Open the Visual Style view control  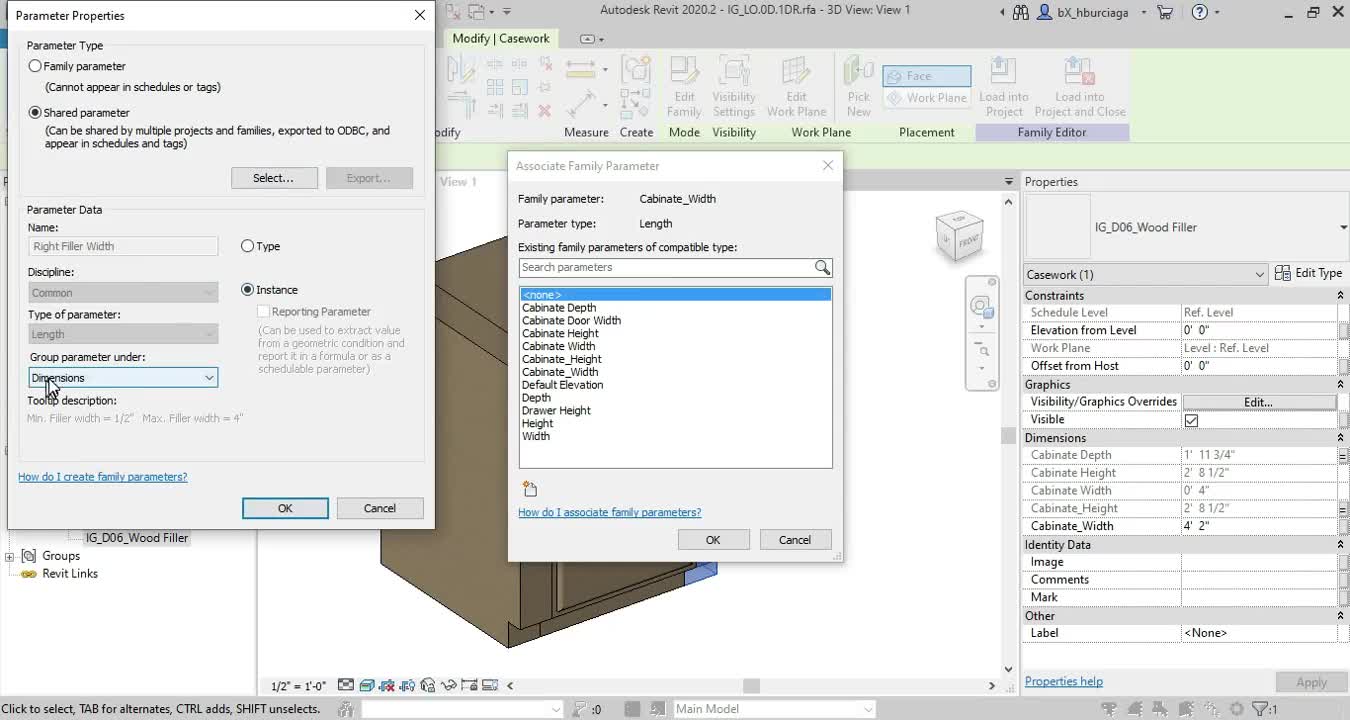366,686
